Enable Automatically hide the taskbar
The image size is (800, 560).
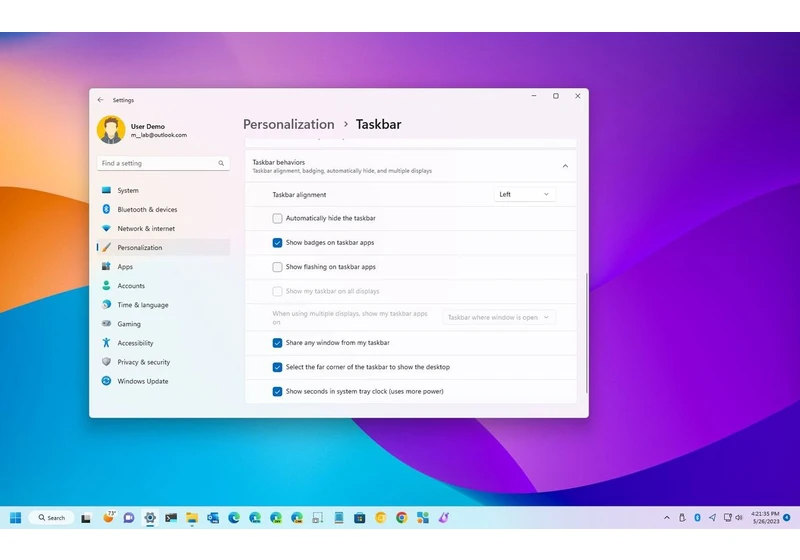[x=277, y=218]
